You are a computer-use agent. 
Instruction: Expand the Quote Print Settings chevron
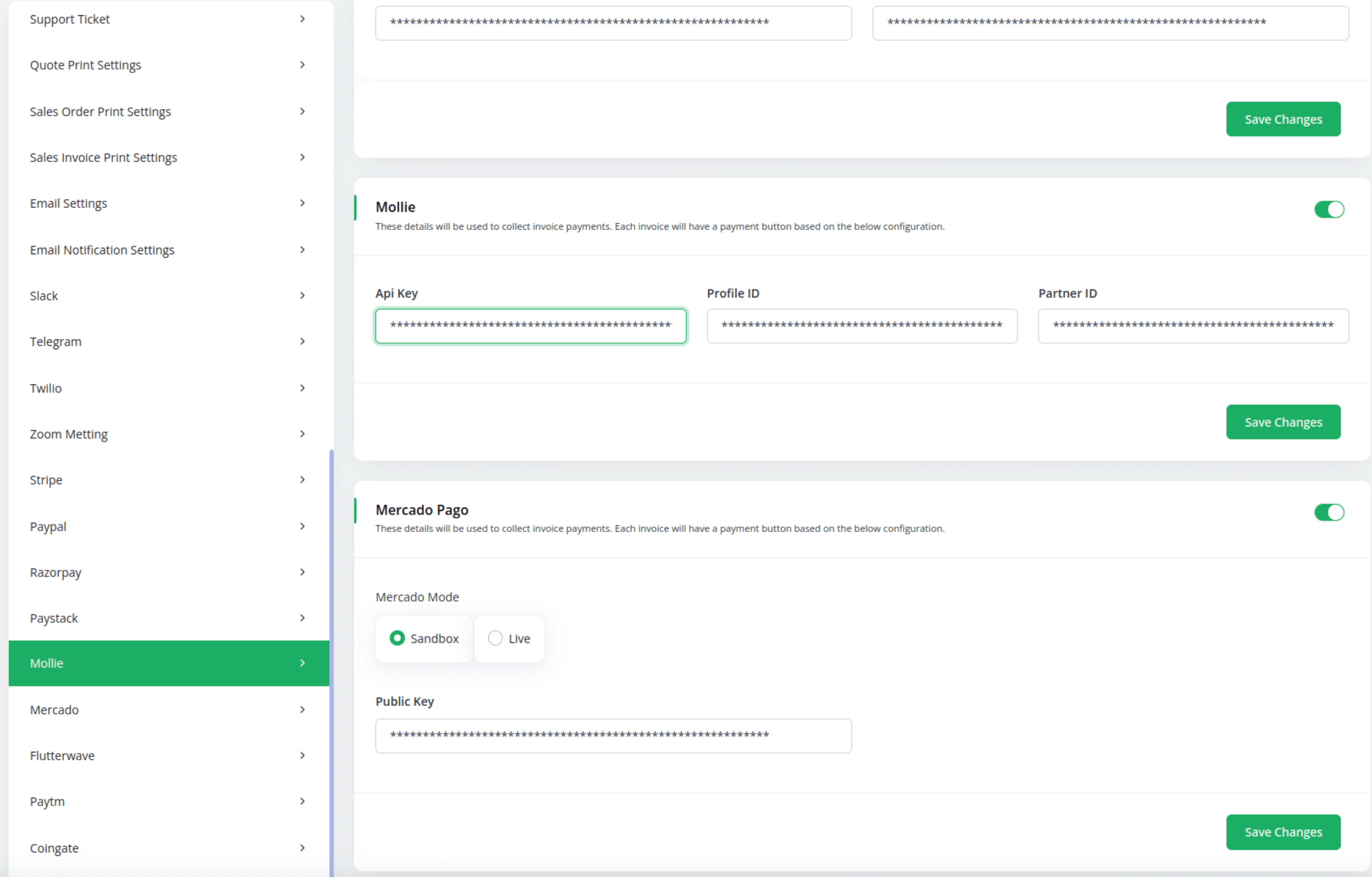[303, 65]
